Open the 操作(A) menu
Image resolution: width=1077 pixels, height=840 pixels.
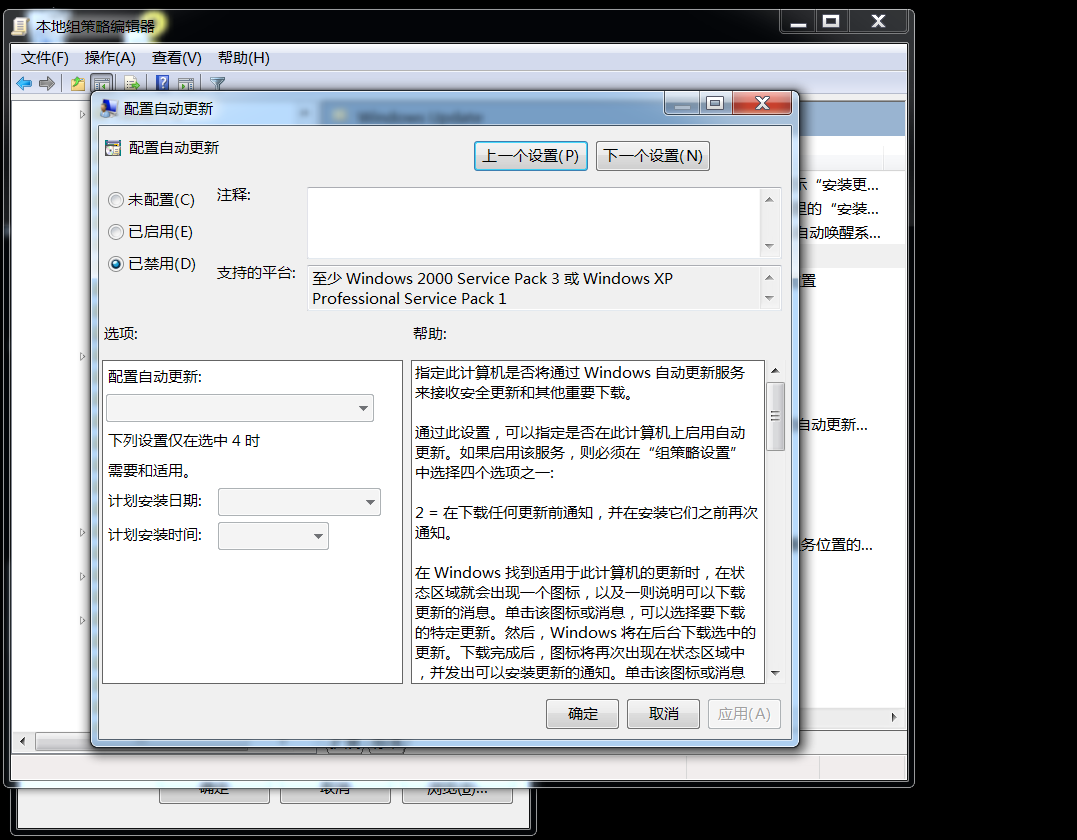[110, 58]
